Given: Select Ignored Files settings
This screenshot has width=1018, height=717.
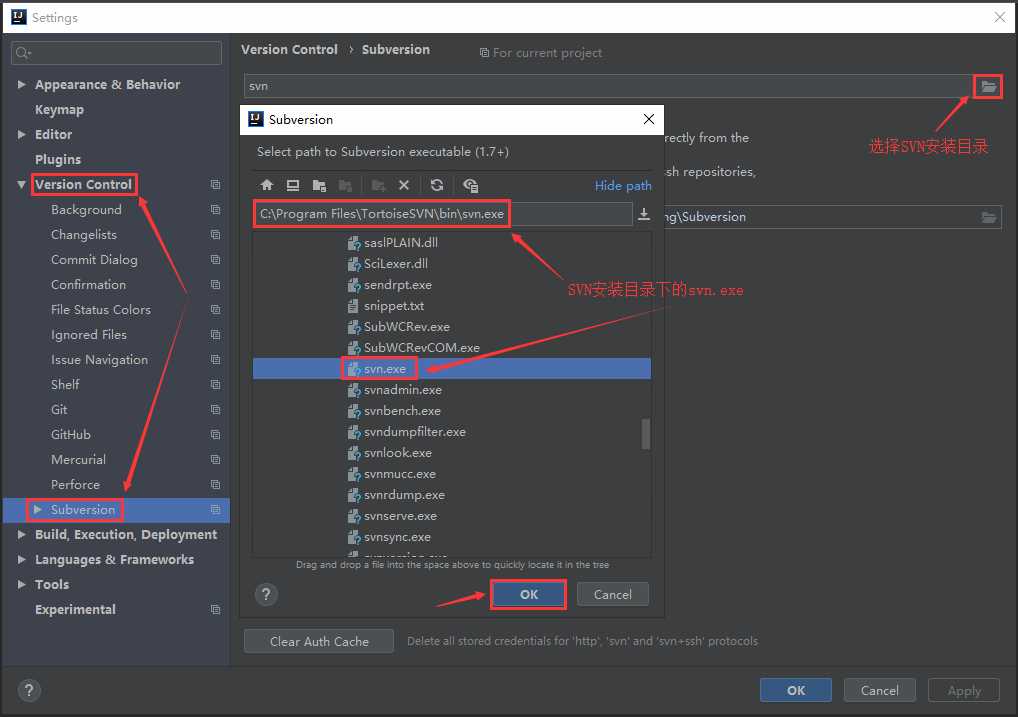Looking at the screenshot, I should click(88, 334).
